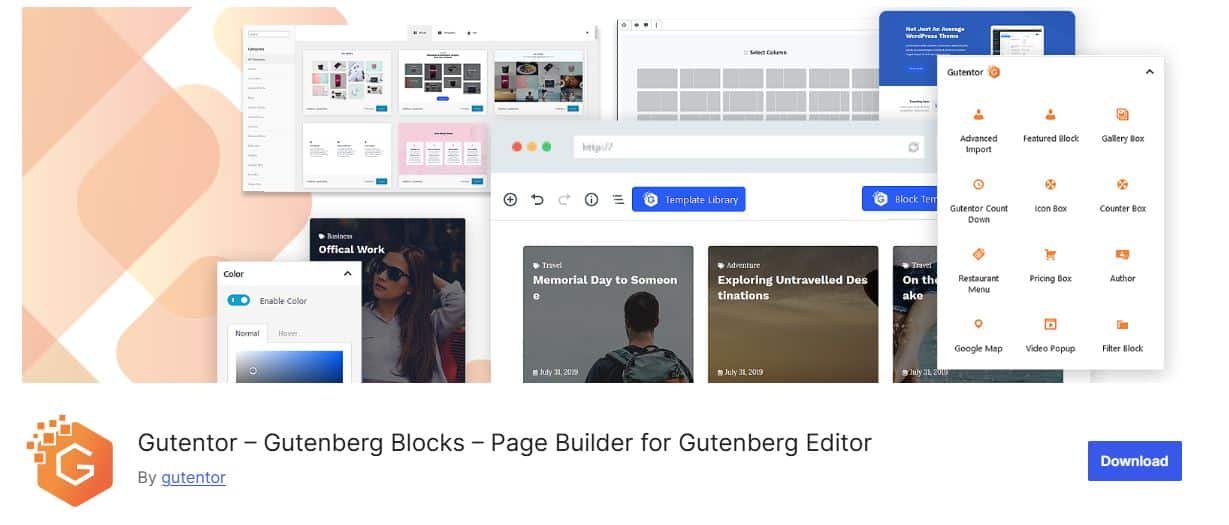Screen dimensions: 1229x525
Task: Click inside the blue color picker gradient
Action: point(289,366)
